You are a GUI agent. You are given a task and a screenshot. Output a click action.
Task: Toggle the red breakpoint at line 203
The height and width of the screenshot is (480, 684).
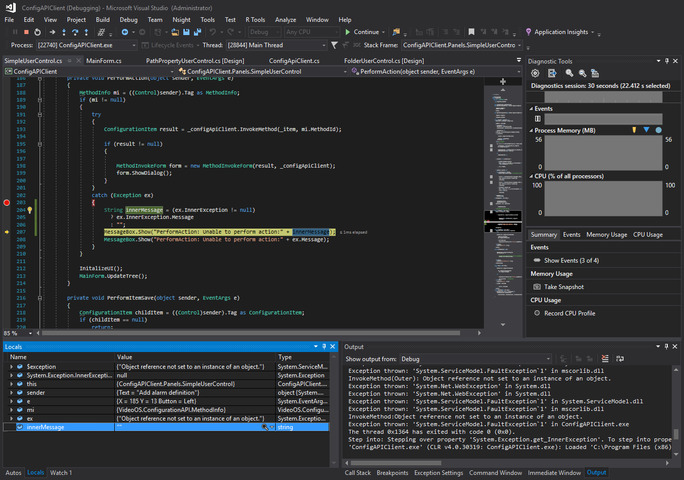[x=7, y=203]
